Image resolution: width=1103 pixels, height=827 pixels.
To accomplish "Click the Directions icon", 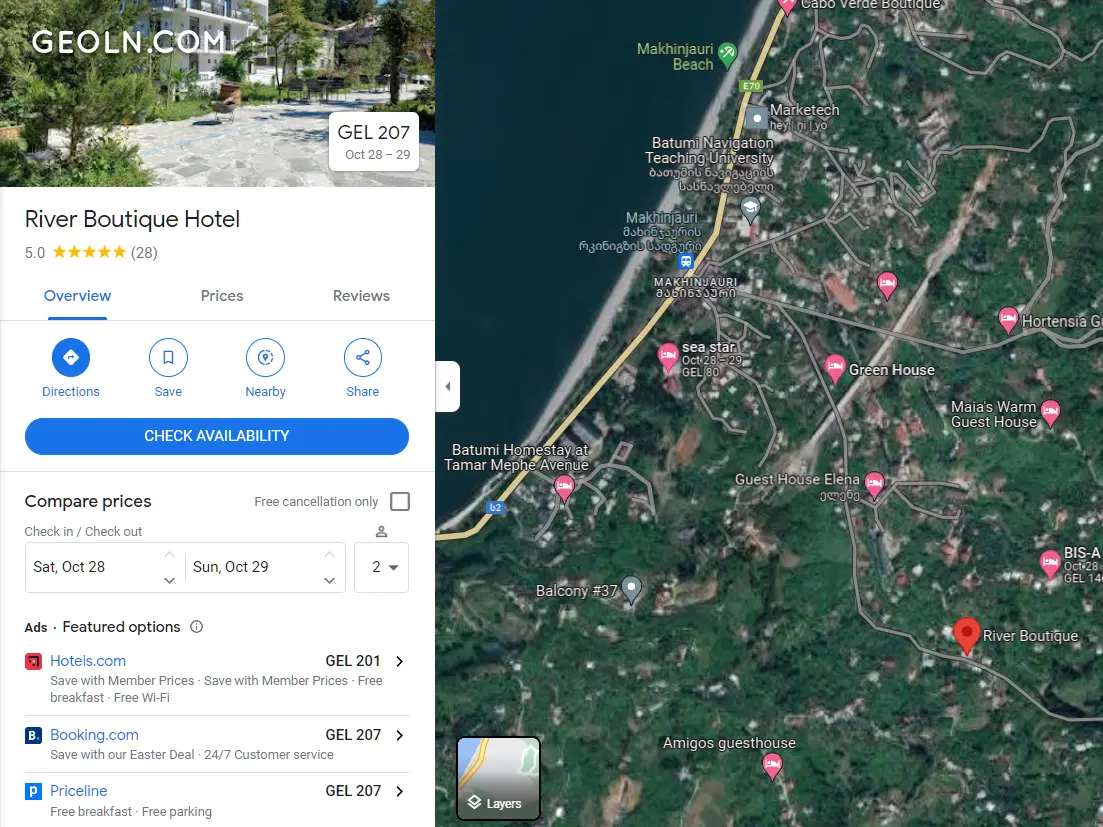I will click(70, 357).
